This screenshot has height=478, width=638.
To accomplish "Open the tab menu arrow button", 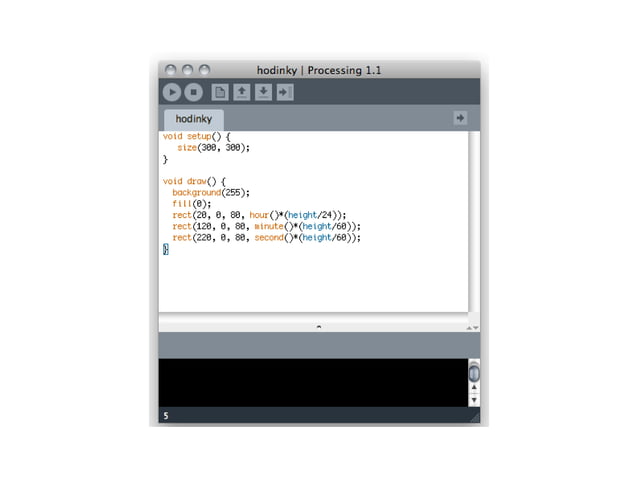I will 460,118.
